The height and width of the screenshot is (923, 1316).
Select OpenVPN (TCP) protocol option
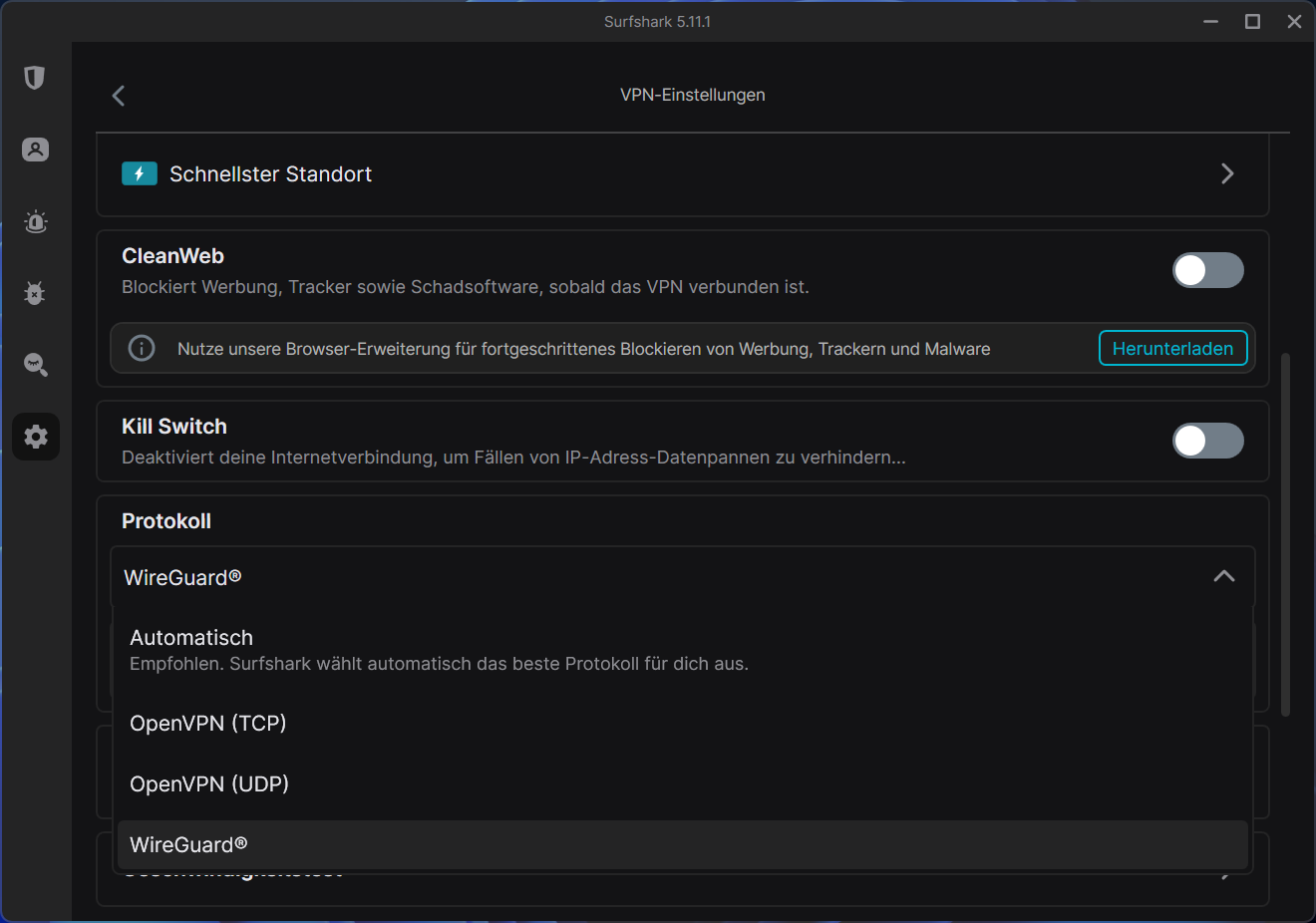pos(682,724)
